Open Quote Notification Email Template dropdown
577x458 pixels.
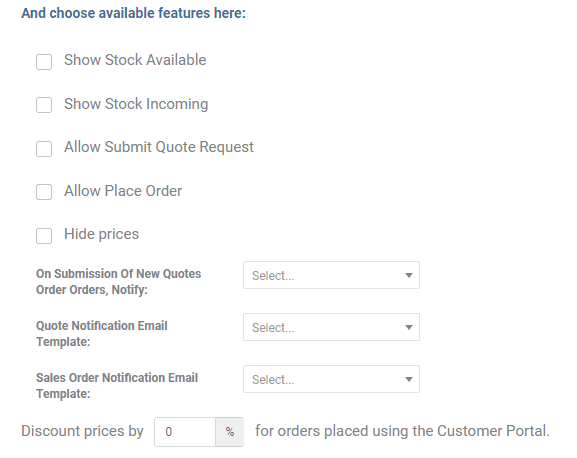click(x=331, y=327)
